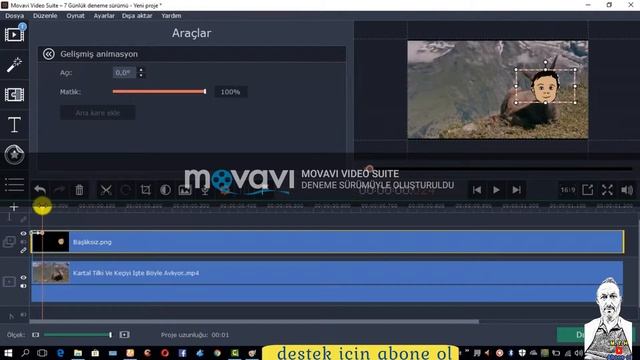Open the Windows Start menu
Viewport: 640px width, 360px height.
(x=8, y=353)
